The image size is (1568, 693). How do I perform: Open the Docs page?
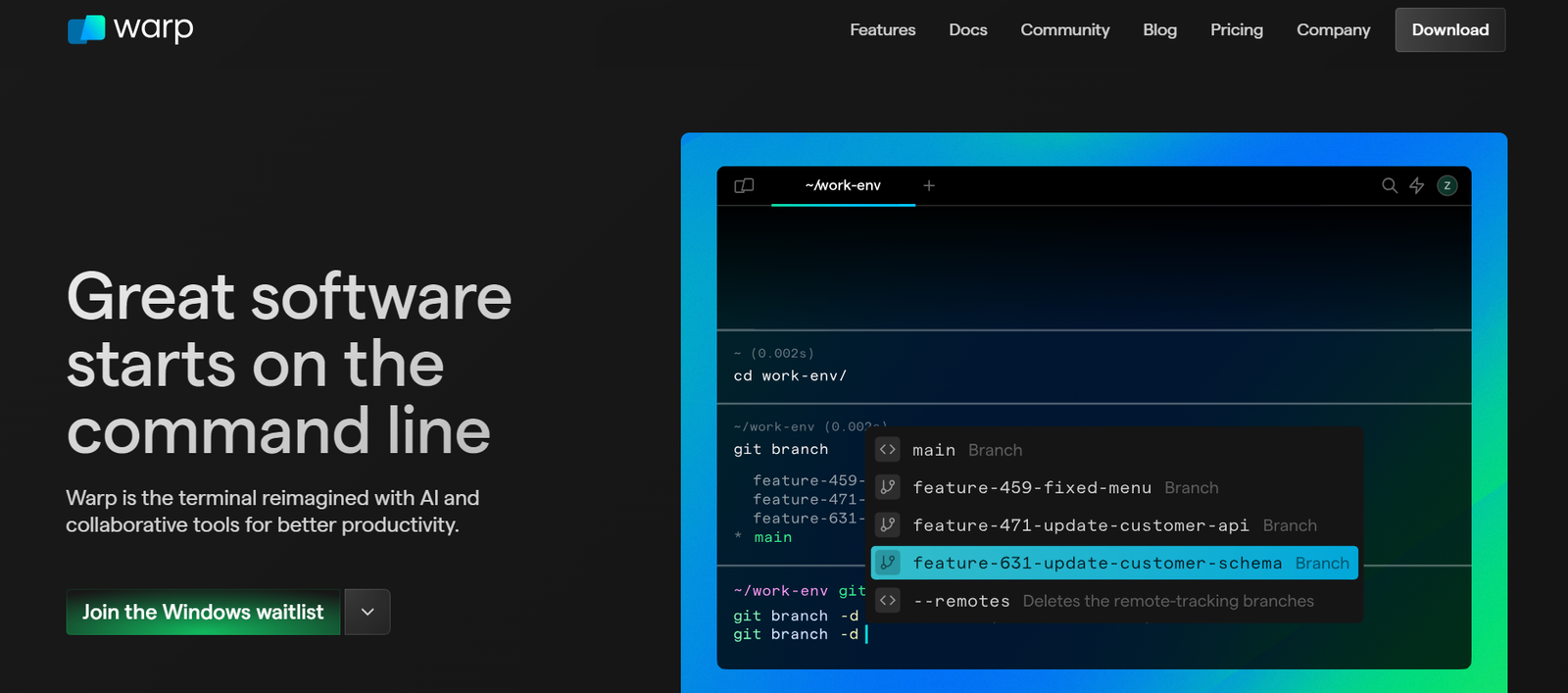pos(967,30)
